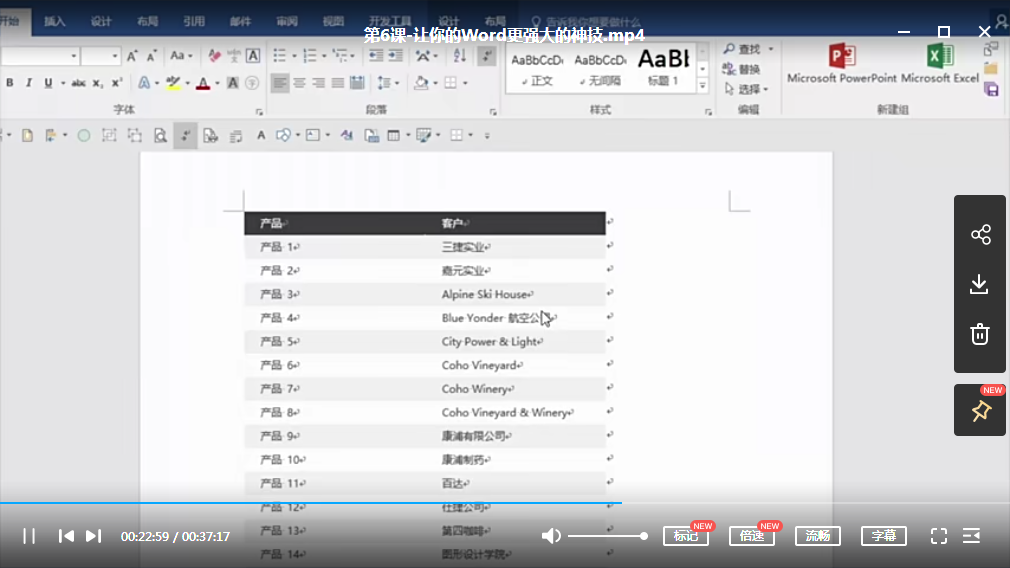Select the Normal (正文) style

point(537,70)
